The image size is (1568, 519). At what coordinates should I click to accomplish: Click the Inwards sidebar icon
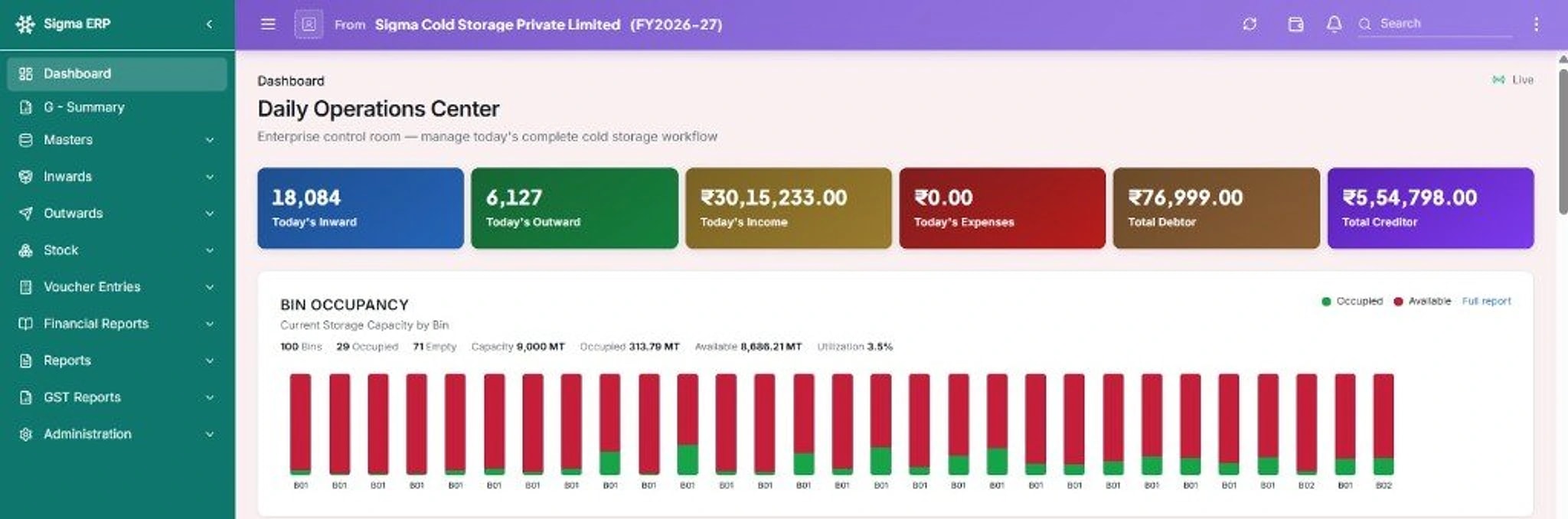[25, 177]
